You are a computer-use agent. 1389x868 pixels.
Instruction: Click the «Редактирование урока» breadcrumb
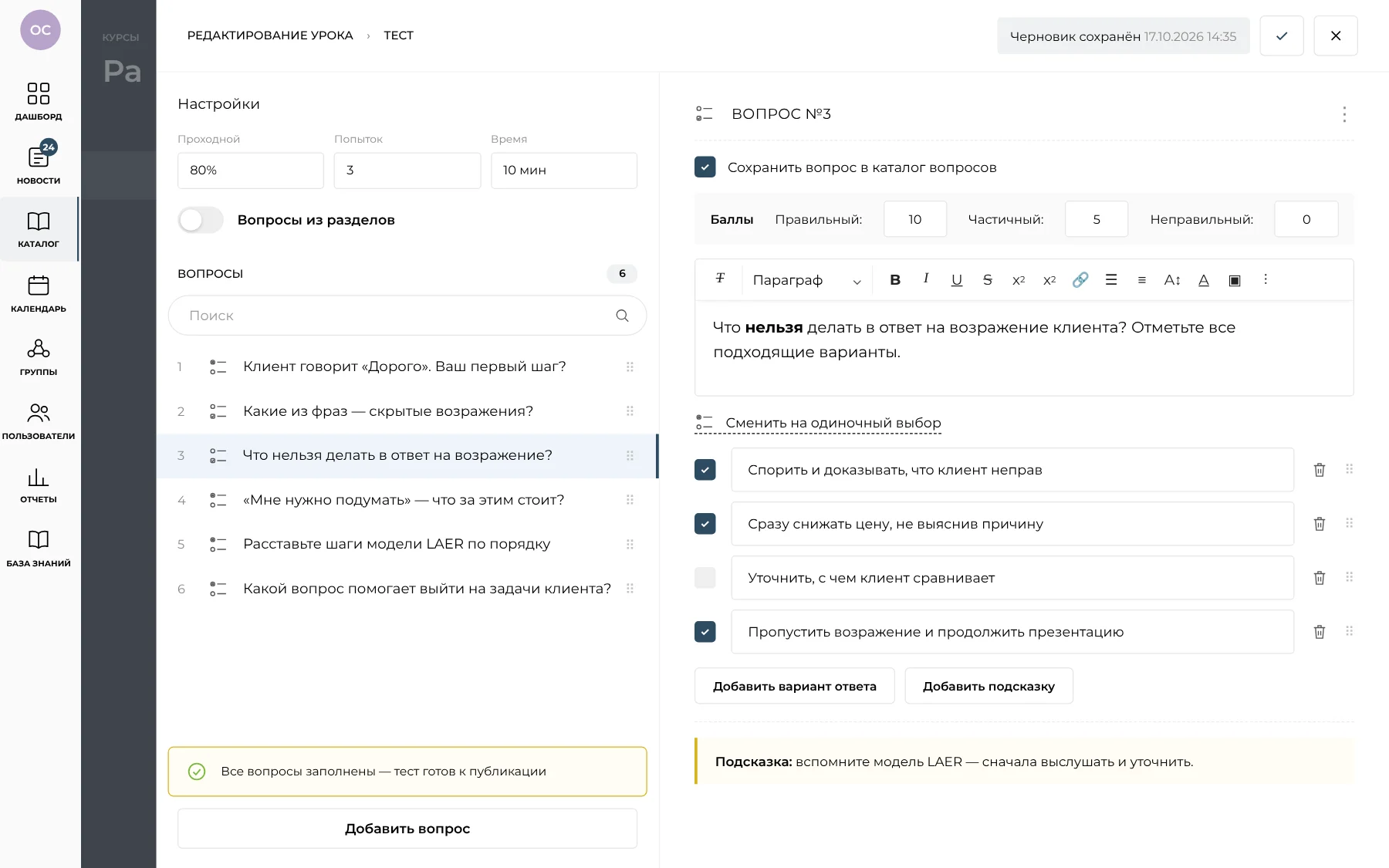270,35
